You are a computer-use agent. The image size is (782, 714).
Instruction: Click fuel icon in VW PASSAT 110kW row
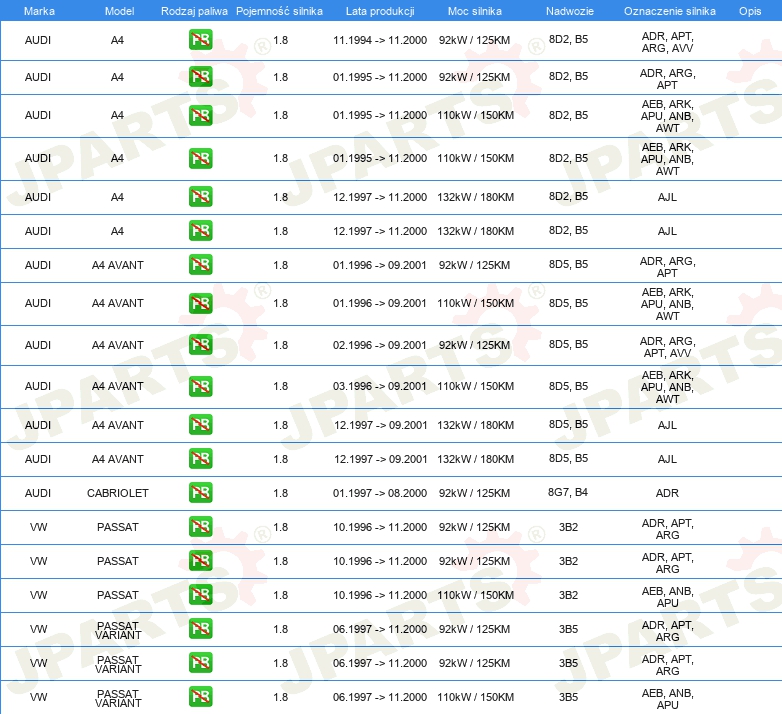200,595
